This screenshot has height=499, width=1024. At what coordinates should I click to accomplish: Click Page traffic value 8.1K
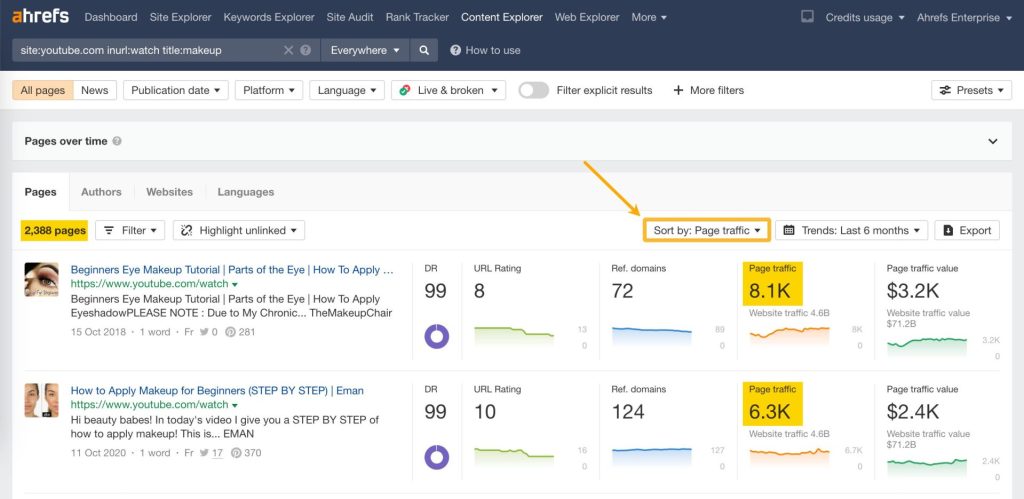coord(770,291)
